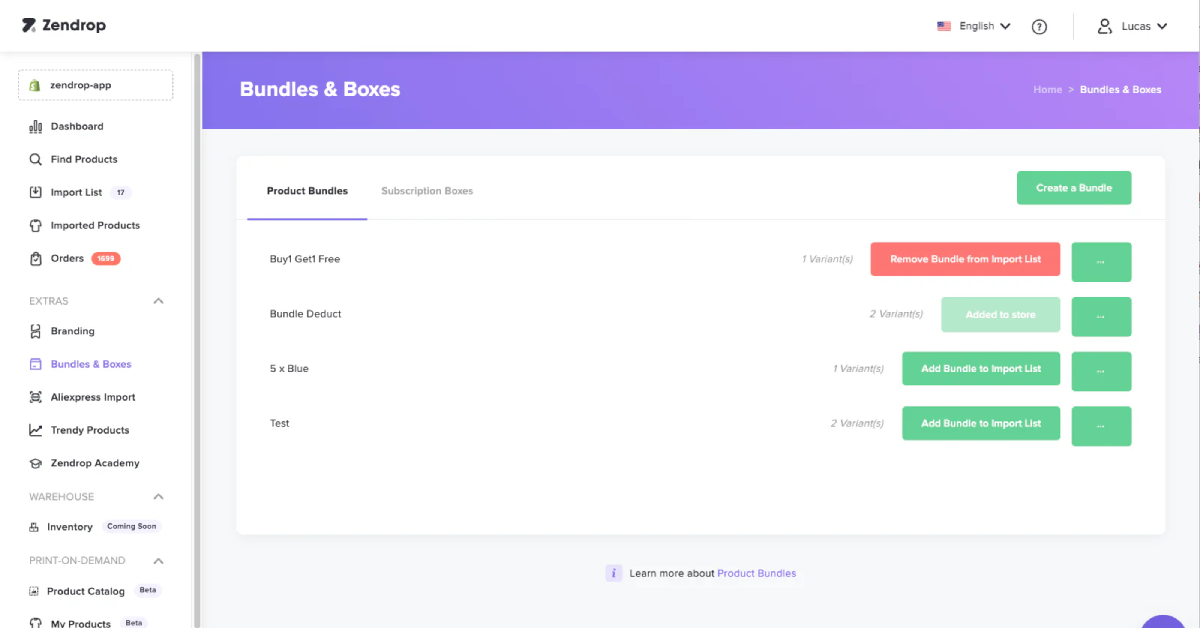This screenshot has height=628, width=1200.
Task: Open Imported Products page
Action: pos(95,225)
